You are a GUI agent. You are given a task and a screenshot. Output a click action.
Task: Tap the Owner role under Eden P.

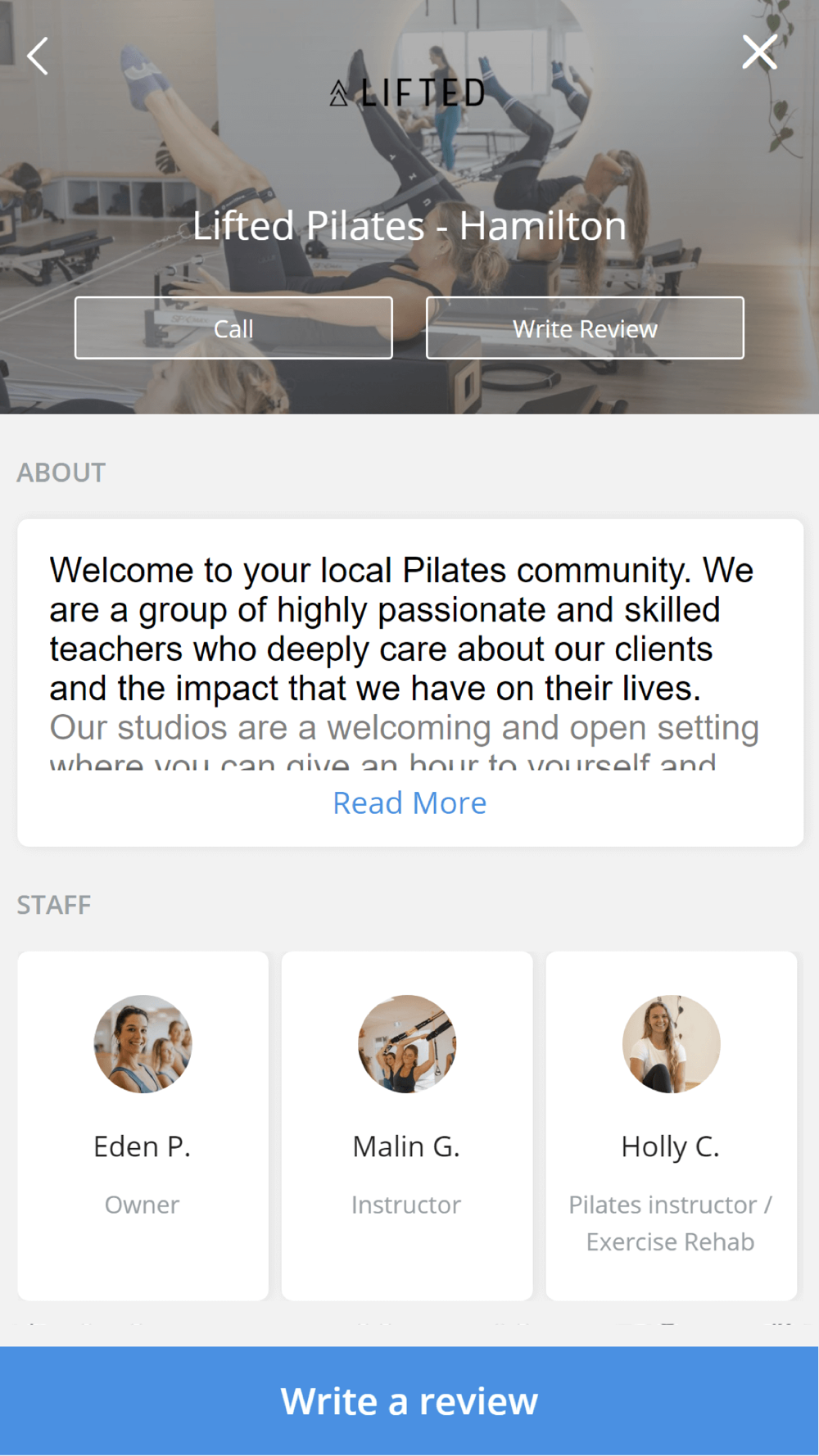coord(143,1205)
